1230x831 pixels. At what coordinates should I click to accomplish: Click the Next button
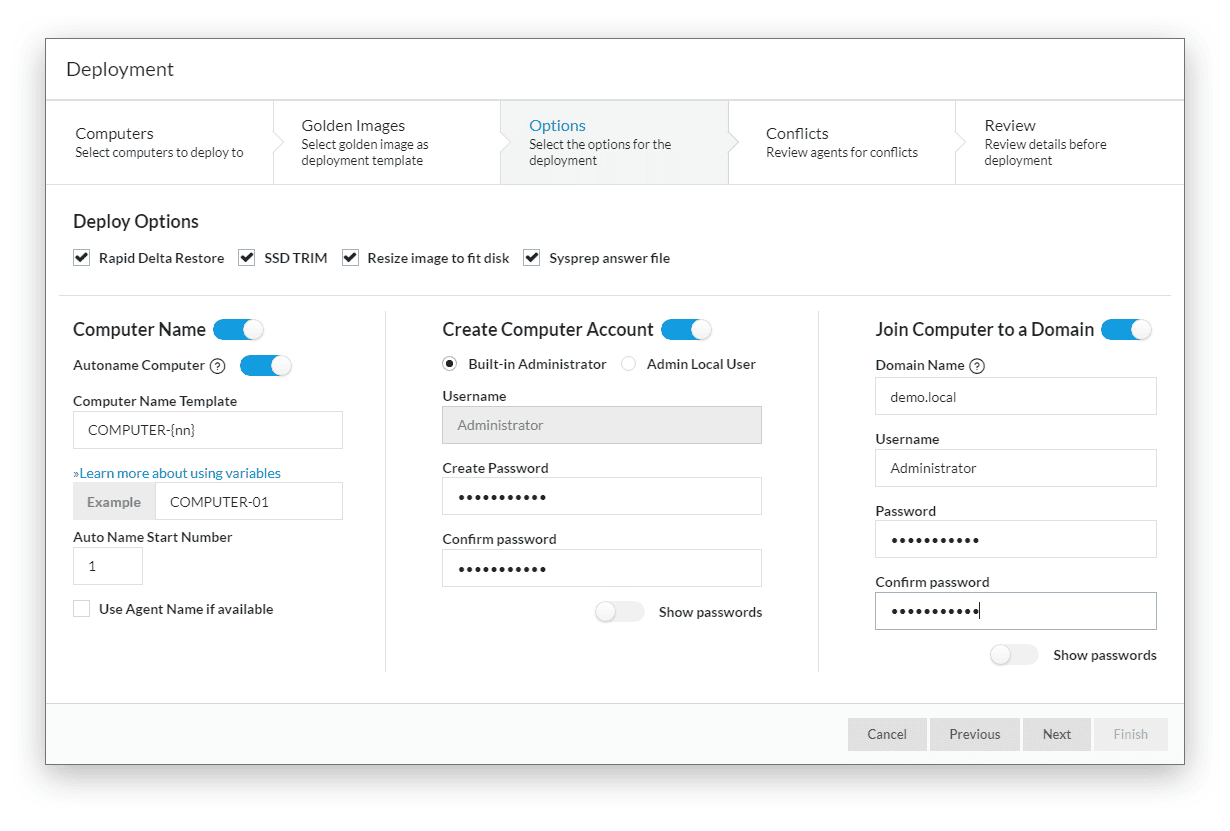[x=1056, y=734]
